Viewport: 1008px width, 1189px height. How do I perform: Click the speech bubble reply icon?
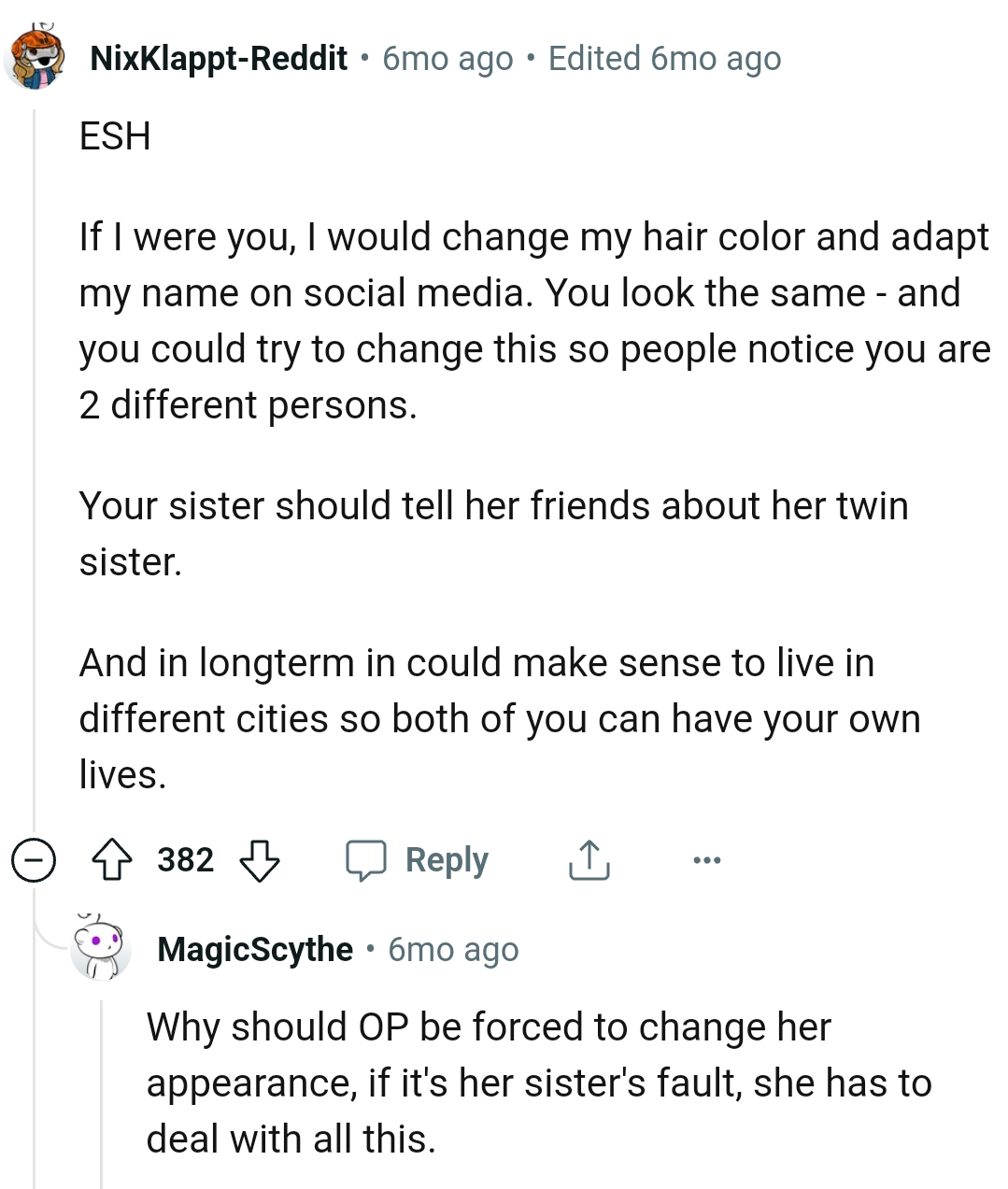(368, 860)
